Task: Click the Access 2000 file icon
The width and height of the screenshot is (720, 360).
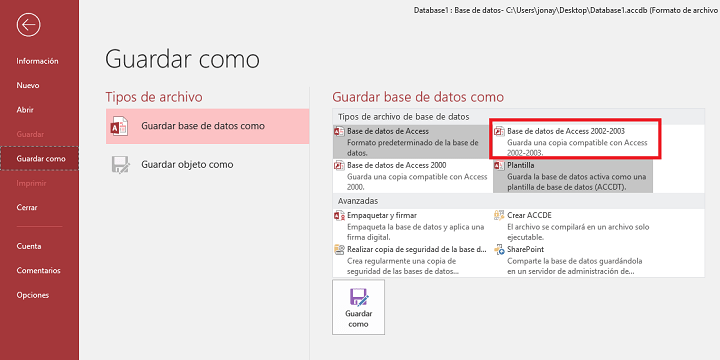Action: [339, 166]
